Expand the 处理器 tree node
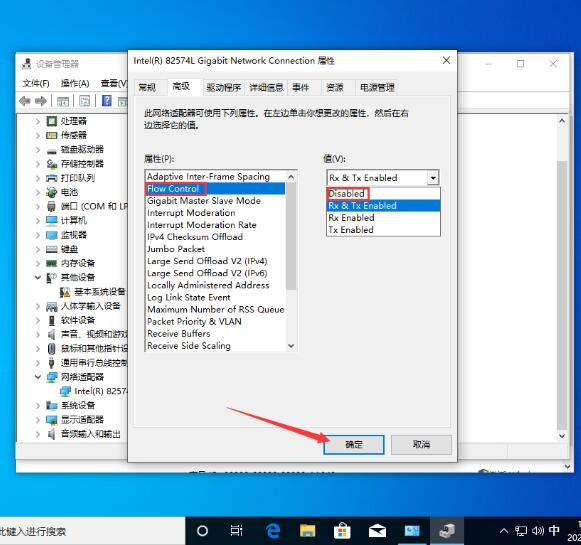This screenshot has height=545, width=581. pyautogui.click(x=37, y=121)
